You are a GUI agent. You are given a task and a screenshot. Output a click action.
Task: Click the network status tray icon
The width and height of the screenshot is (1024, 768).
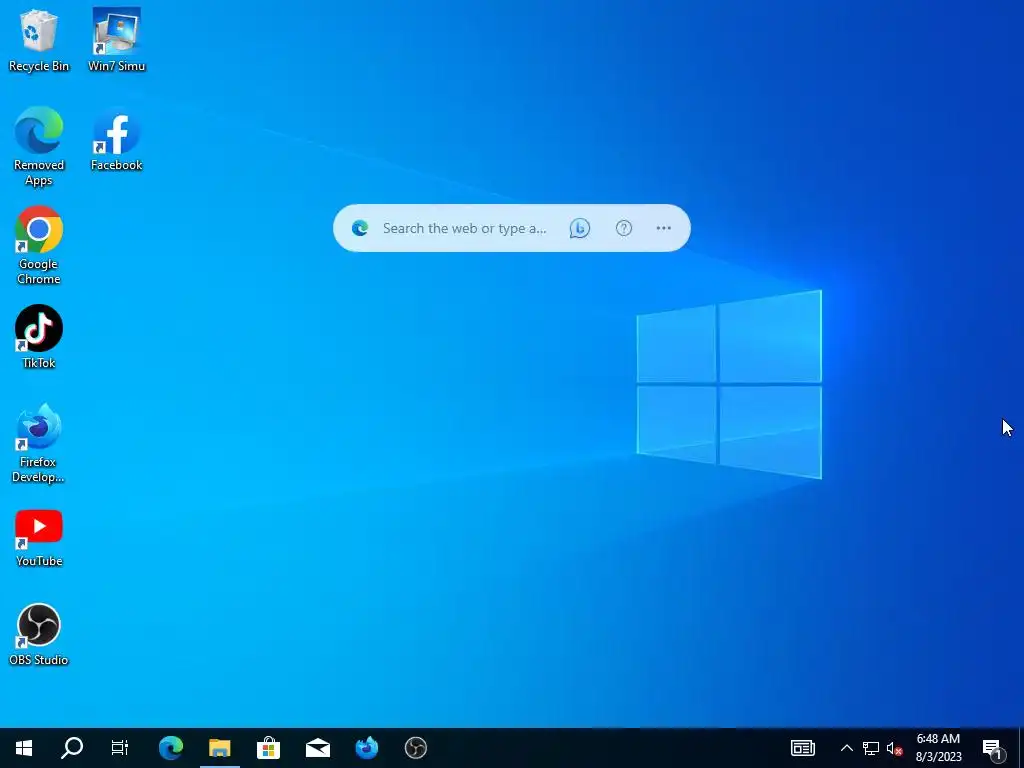pyautogui.click(x=871, y=748)
